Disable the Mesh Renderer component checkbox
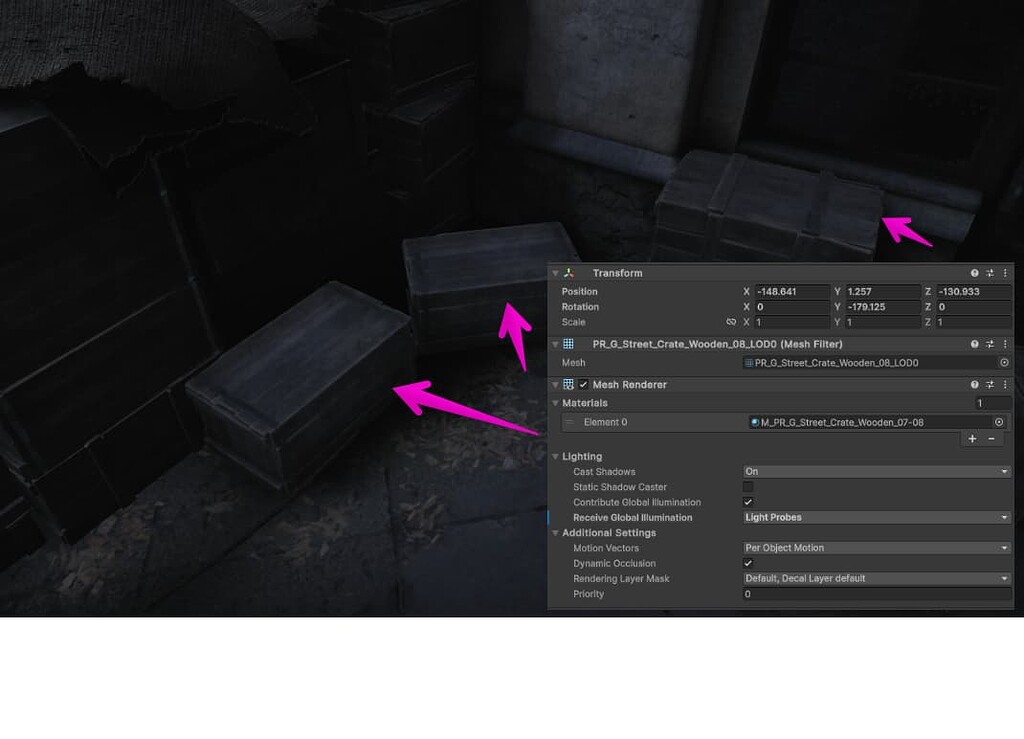The height and width of the screenshot is (739, 1024). pos(583,384)
